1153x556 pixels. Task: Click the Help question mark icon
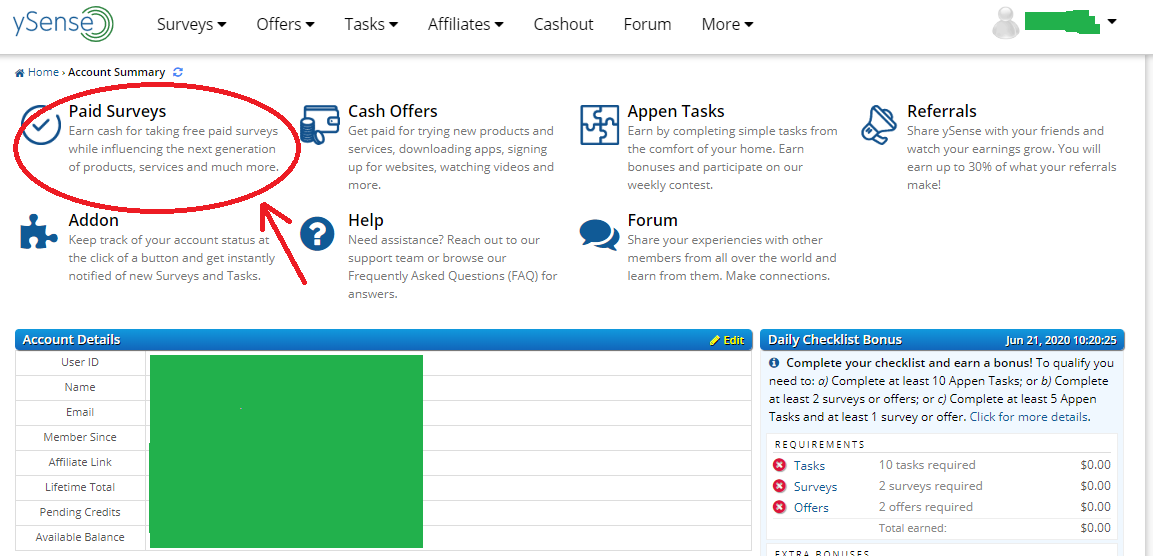318,235
